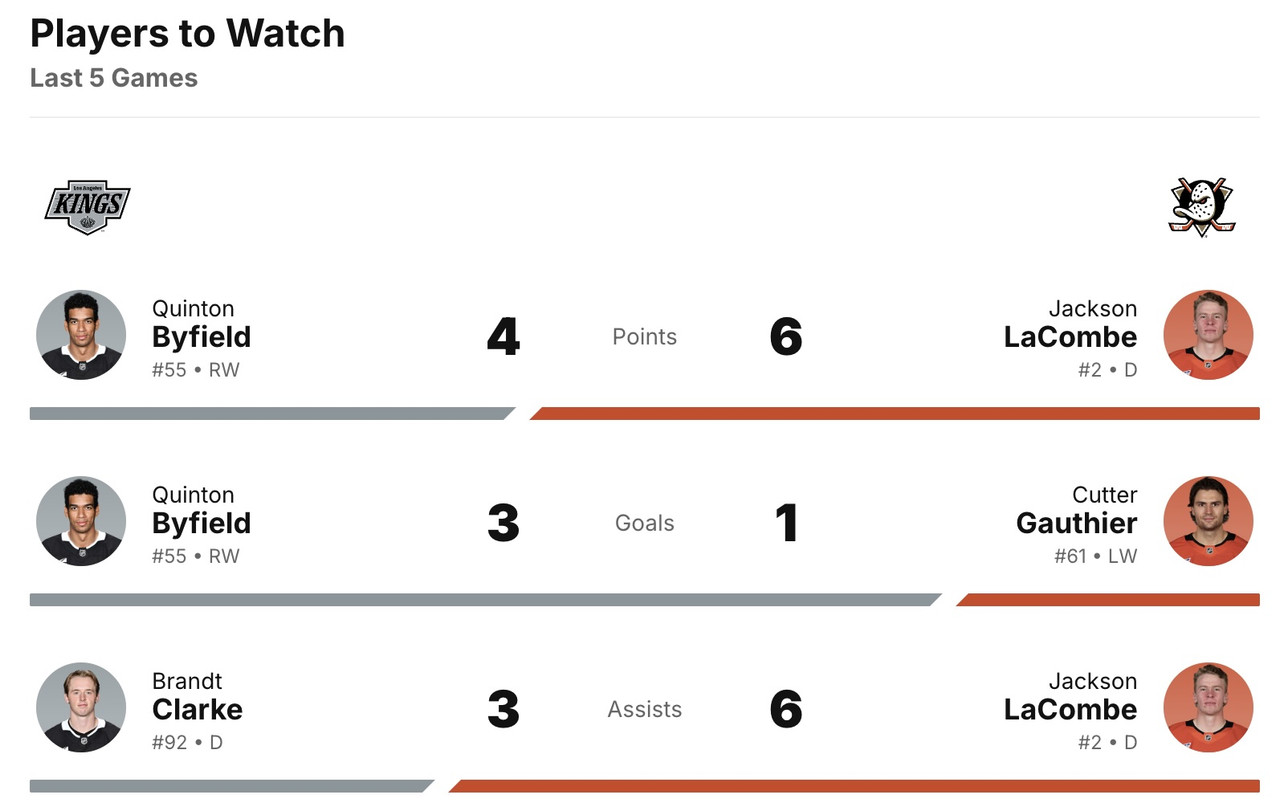The height and width of the screenshot is (811, 1280).
Task: Click Jackson LaCombe's photo in Assists row
Action: pyautogui.click(x=1208, y=707)
